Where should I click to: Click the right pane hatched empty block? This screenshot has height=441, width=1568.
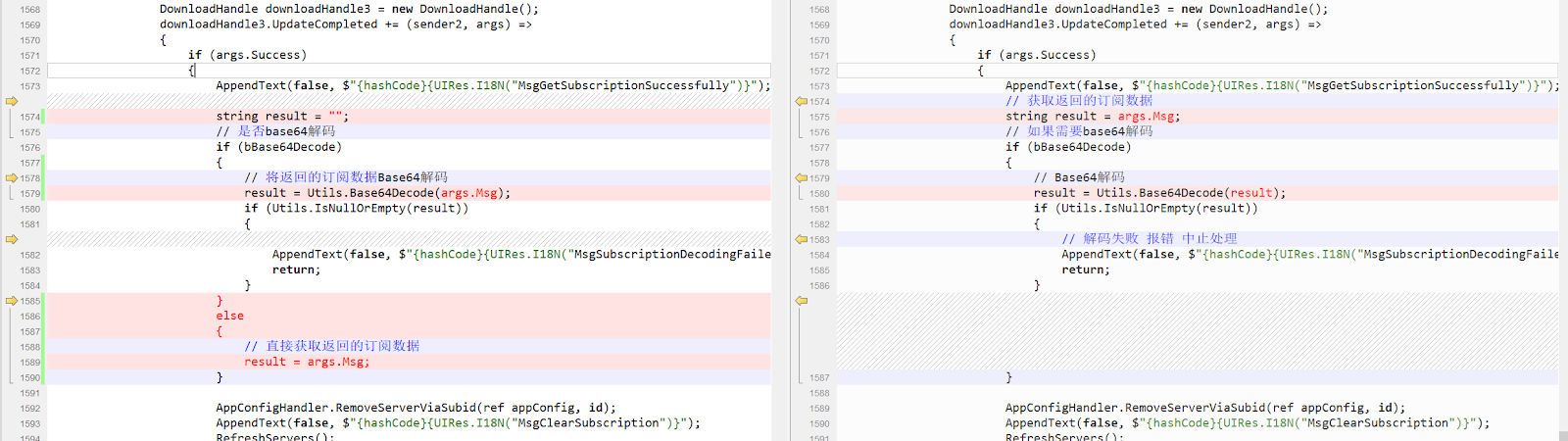click(1196, 331)
